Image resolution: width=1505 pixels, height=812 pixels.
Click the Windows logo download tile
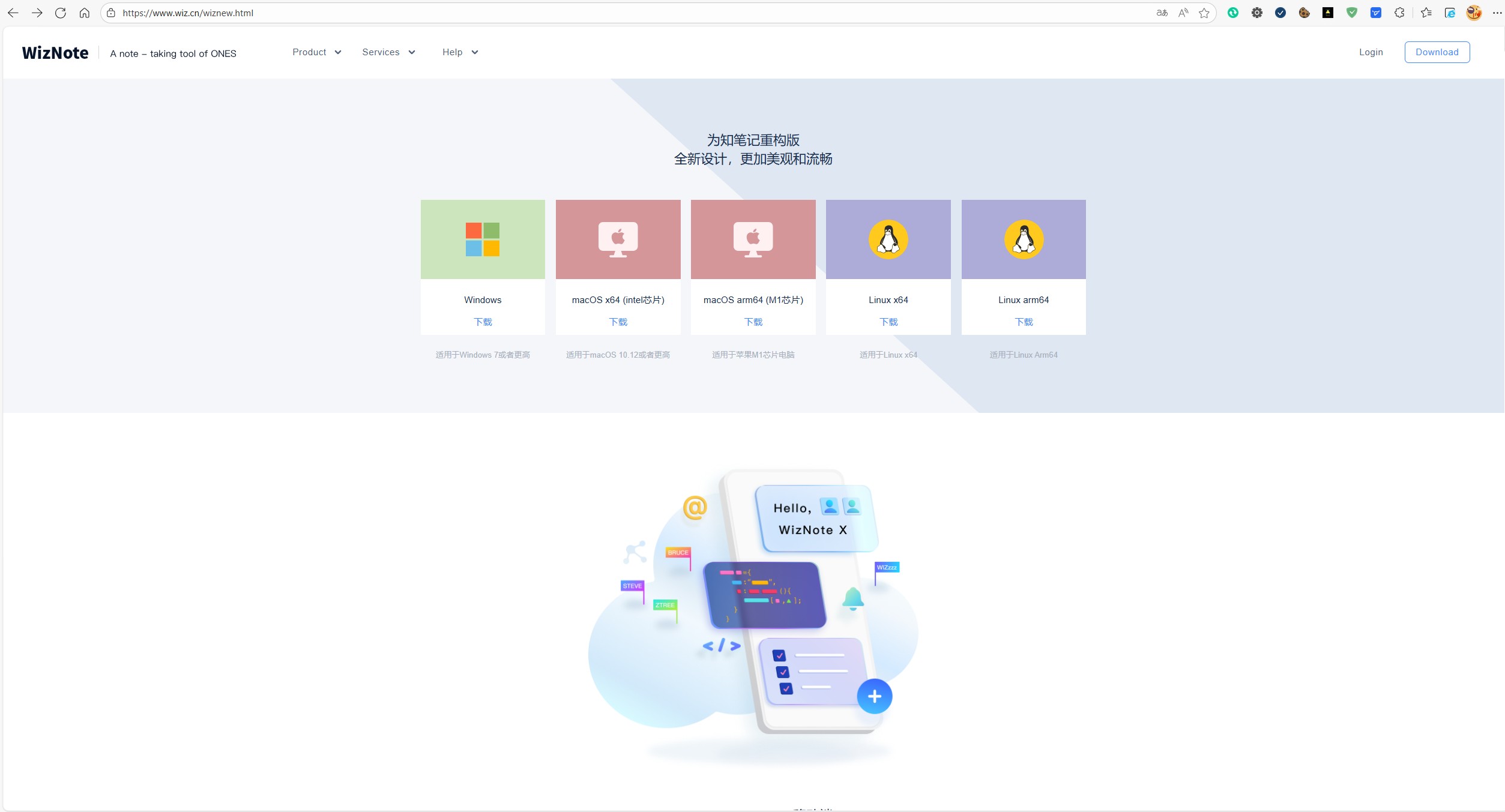[x=483, y=239]
